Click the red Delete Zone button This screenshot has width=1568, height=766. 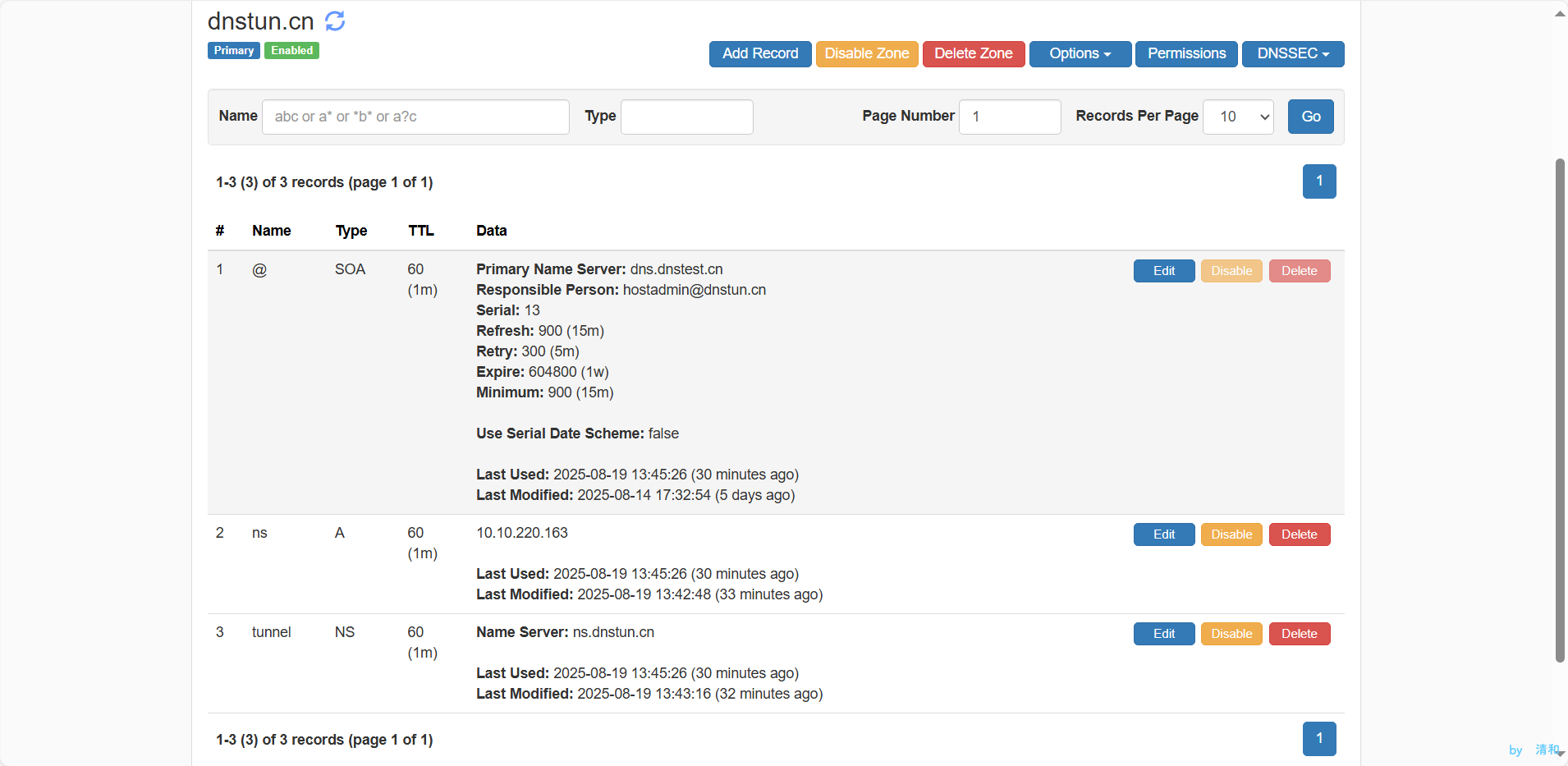[x=973, y=54]
